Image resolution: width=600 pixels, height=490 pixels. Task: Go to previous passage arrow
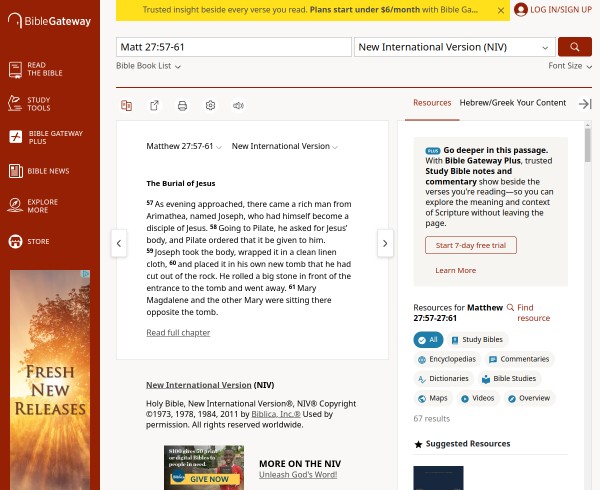119,243
